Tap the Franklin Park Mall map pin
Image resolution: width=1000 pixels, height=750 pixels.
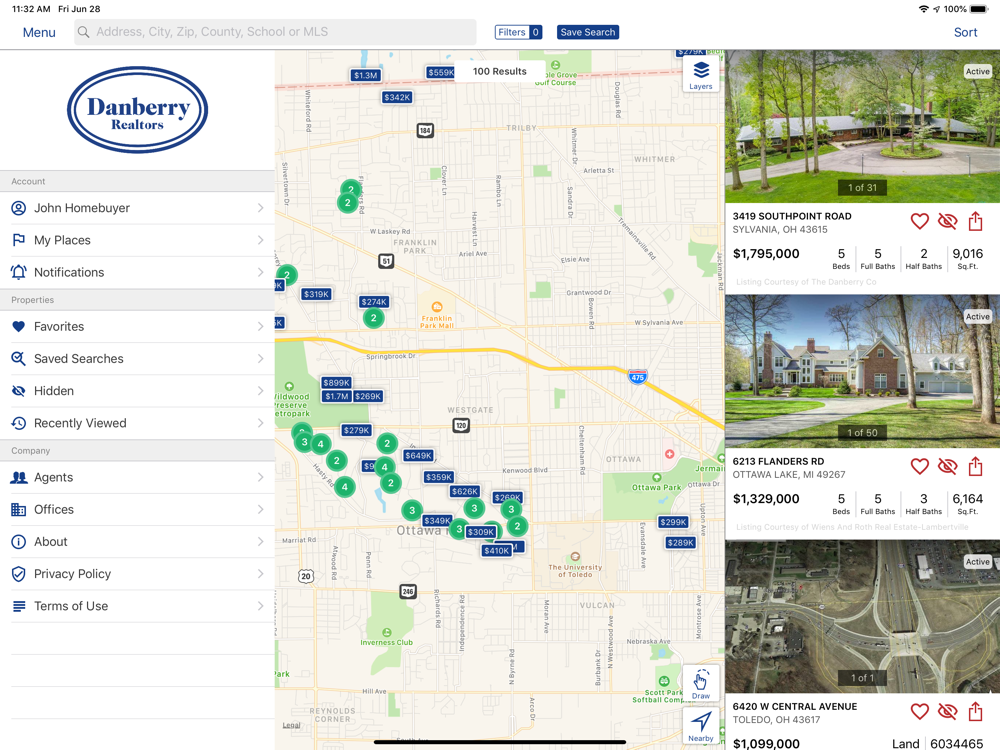(x=436, y=307)
